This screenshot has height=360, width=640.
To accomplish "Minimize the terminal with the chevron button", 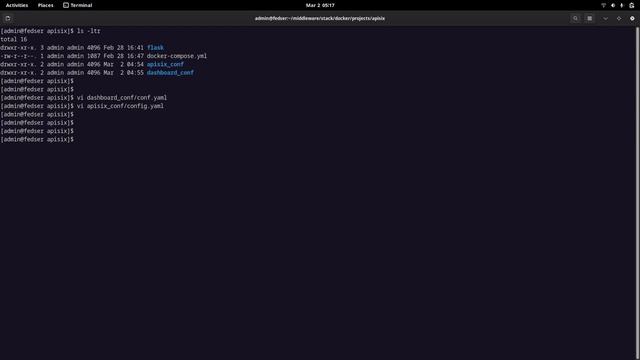I will 605,18.
